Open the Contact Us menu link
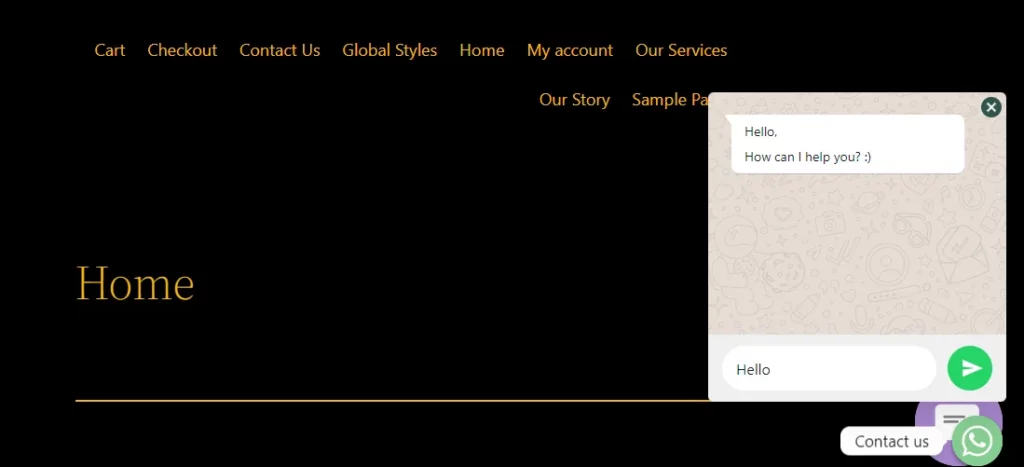Image resolution: width=1024 pixels, height=467 pixels. (x=280, y=50)
